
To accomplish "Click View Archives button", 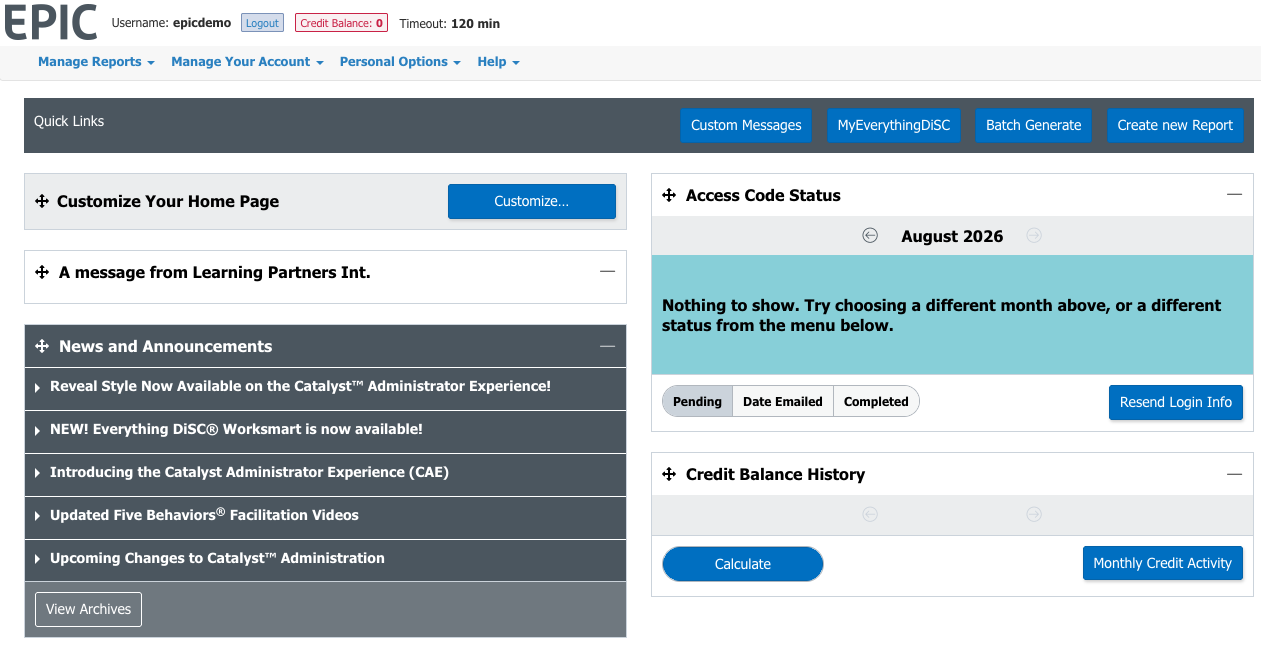I will (89, 609).
